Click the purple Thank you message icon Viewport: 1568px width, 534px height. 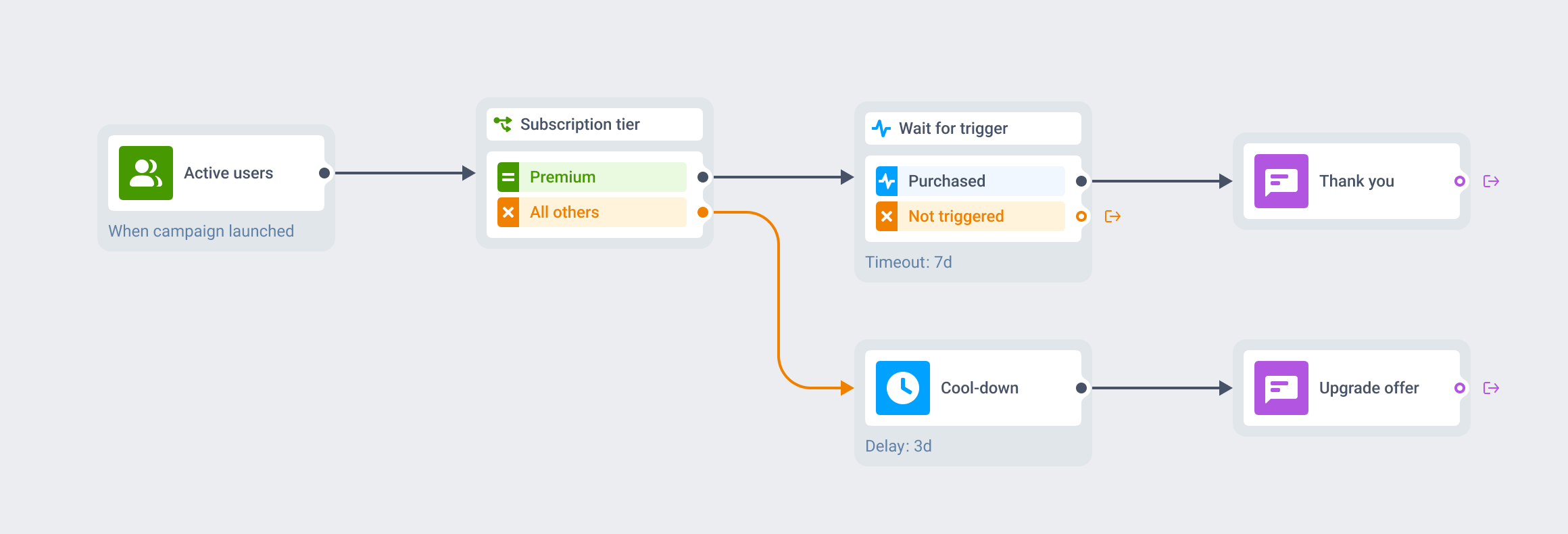click(1281, 181)
